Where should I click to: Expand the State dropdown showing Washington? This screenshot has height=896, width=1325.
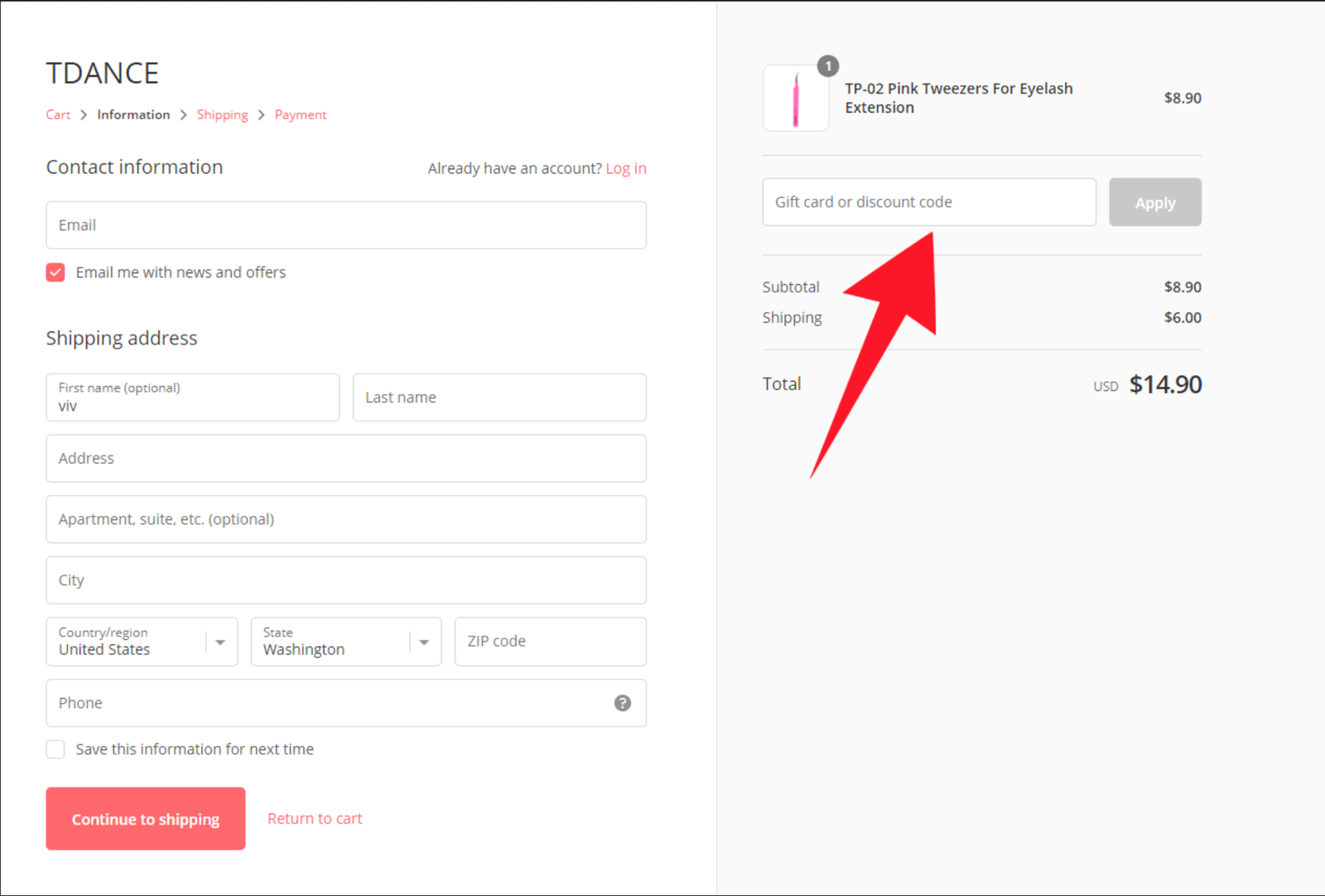tap(345, 642)
